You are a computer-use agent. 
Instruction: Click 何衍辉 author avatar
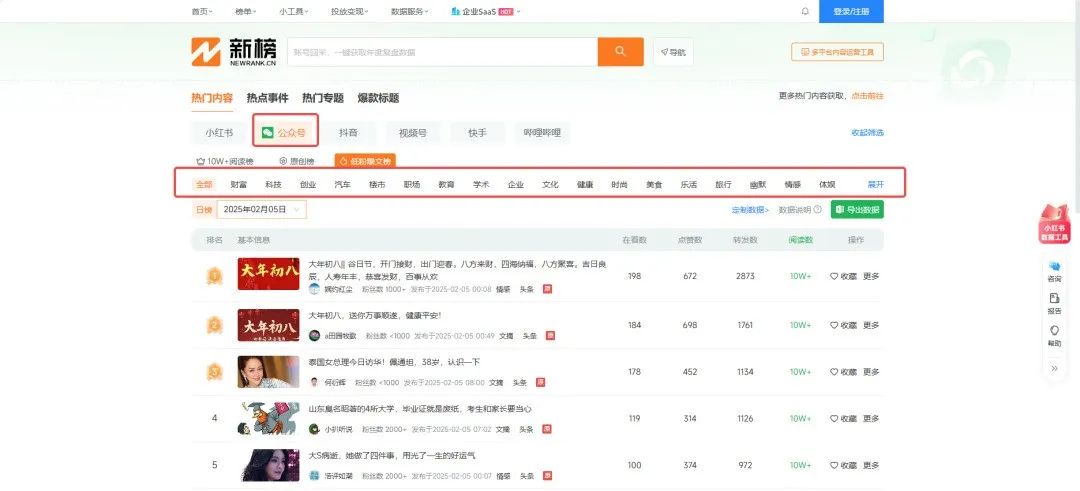pyautogui.click(x=314, y=382)
